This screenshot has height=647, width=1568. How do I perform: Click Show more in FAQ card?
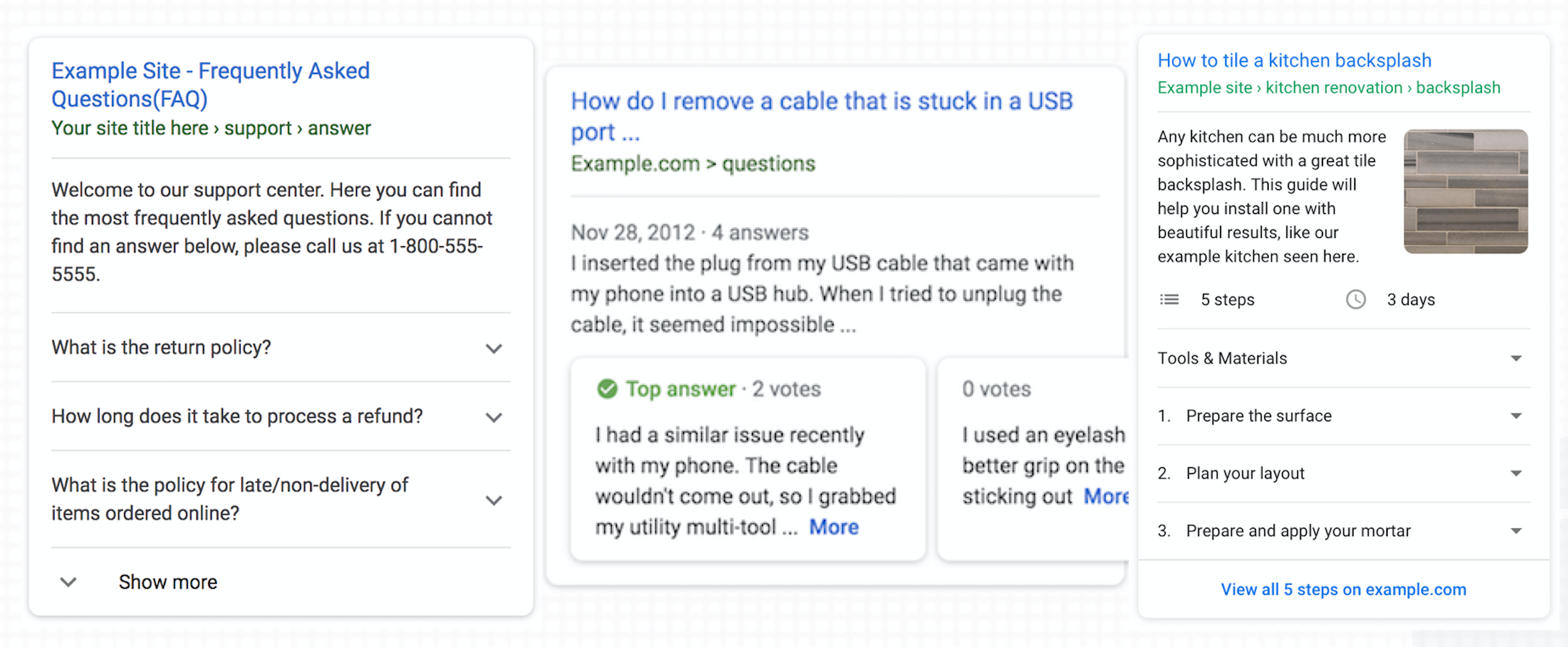(x=168, y=582)
